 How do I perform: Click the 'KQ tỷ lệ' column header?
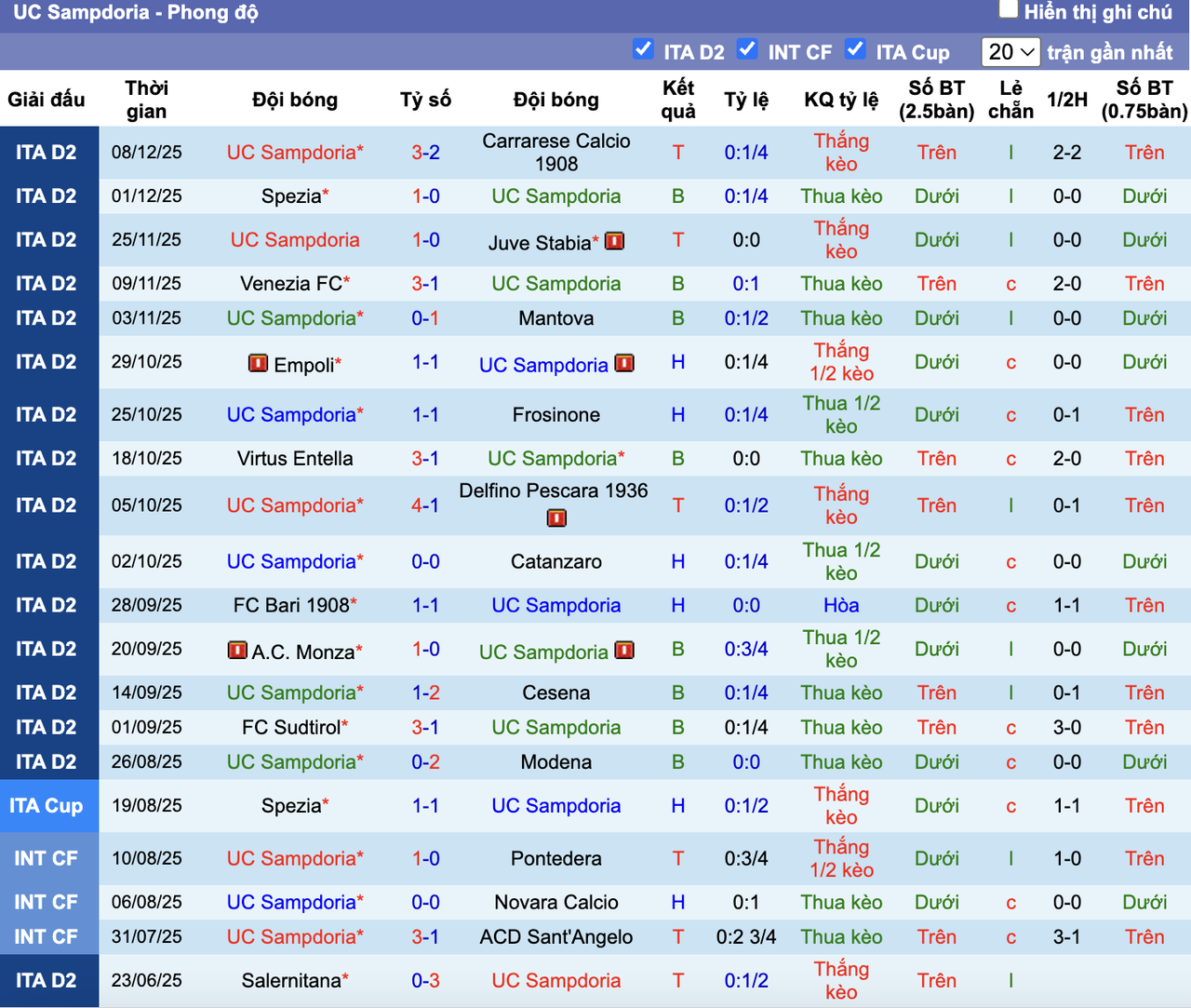pyautogui.click(x=841, y=100)
